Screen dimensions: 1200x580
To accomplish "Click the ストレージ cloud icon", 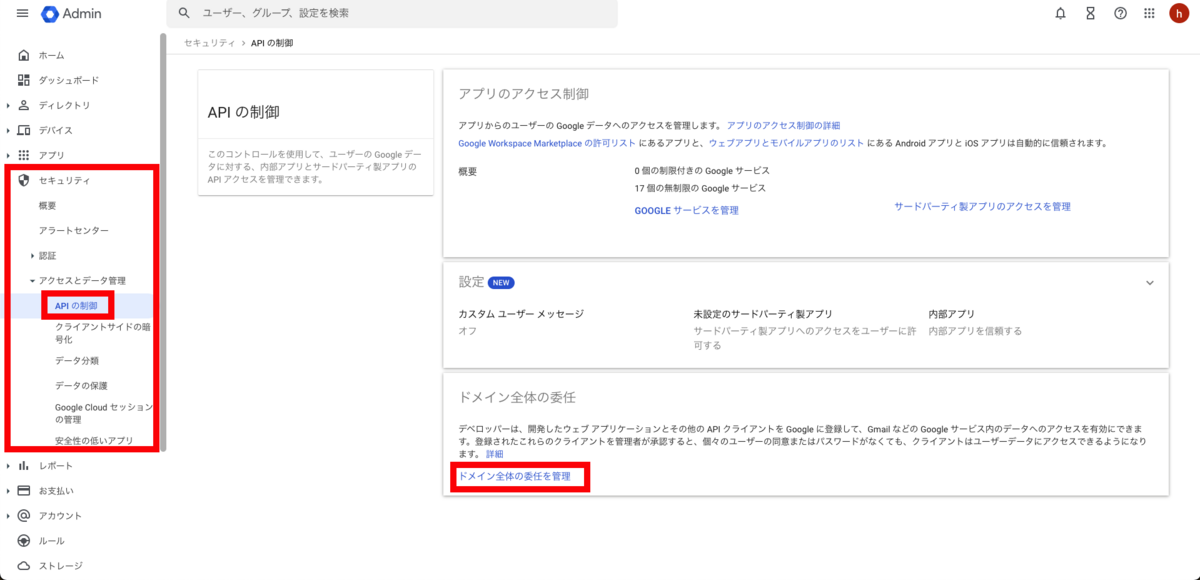I will 24,566.
